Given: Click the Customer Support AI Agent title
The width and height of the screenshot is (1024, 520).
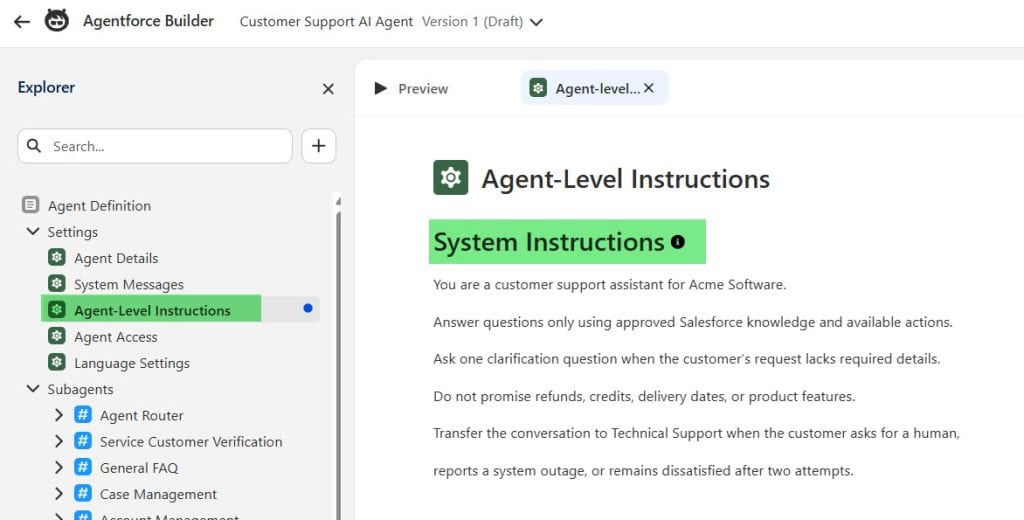Looking at the screenshot, I should [327, 22].
